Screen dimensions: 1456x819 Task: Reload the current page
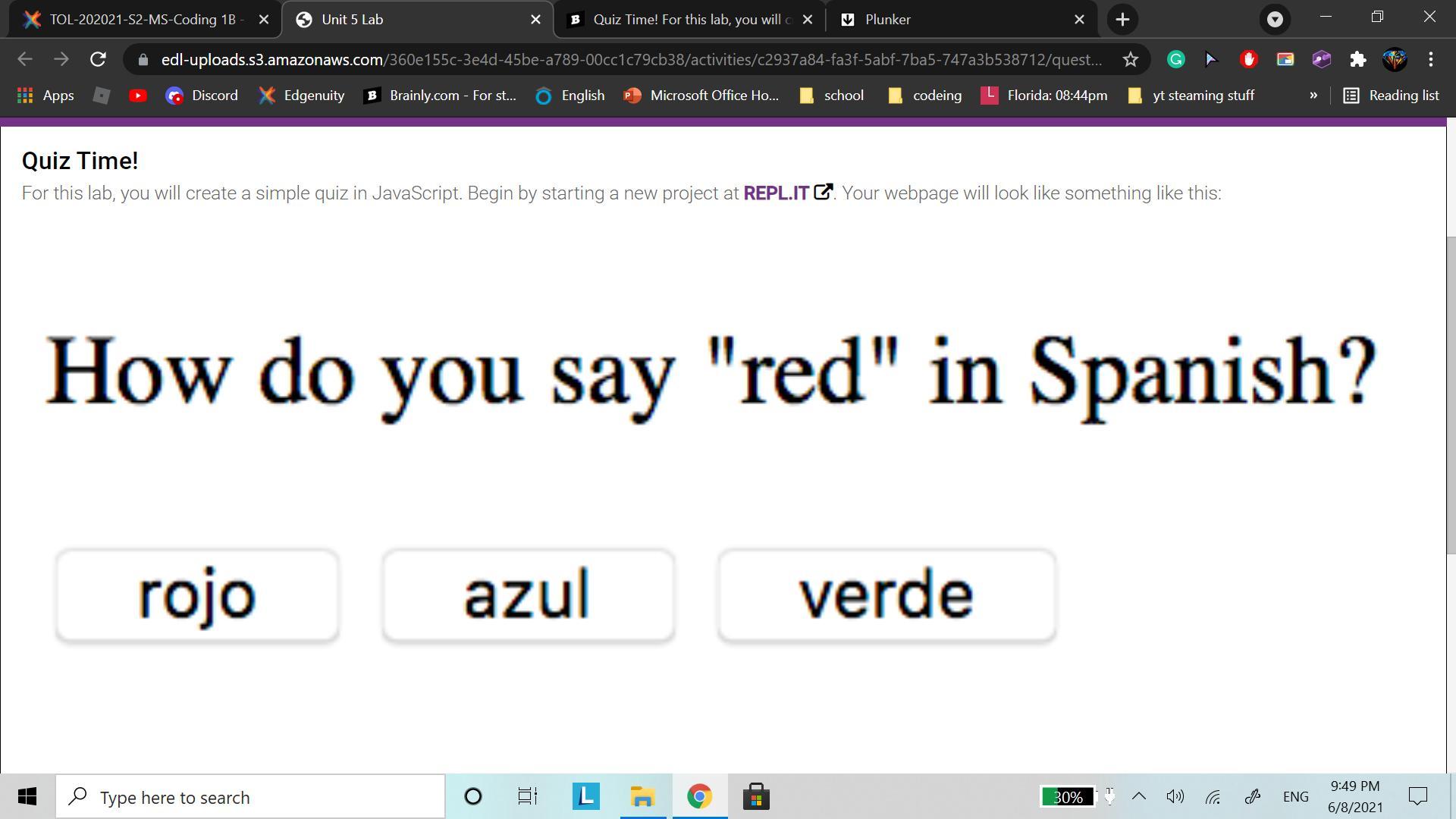tap(98, 59)
